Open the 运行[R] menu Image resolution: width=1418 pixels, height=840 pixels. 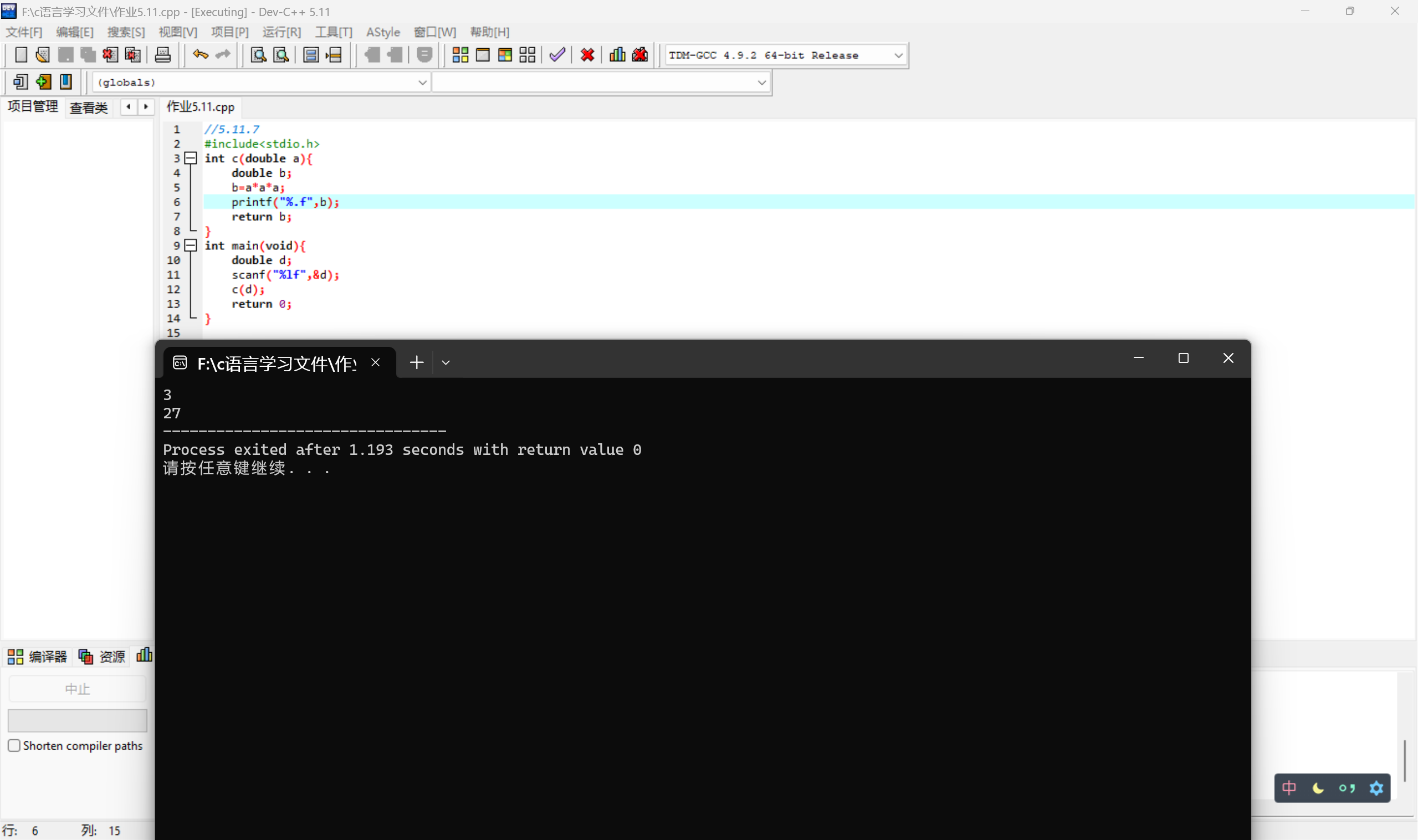281,32
